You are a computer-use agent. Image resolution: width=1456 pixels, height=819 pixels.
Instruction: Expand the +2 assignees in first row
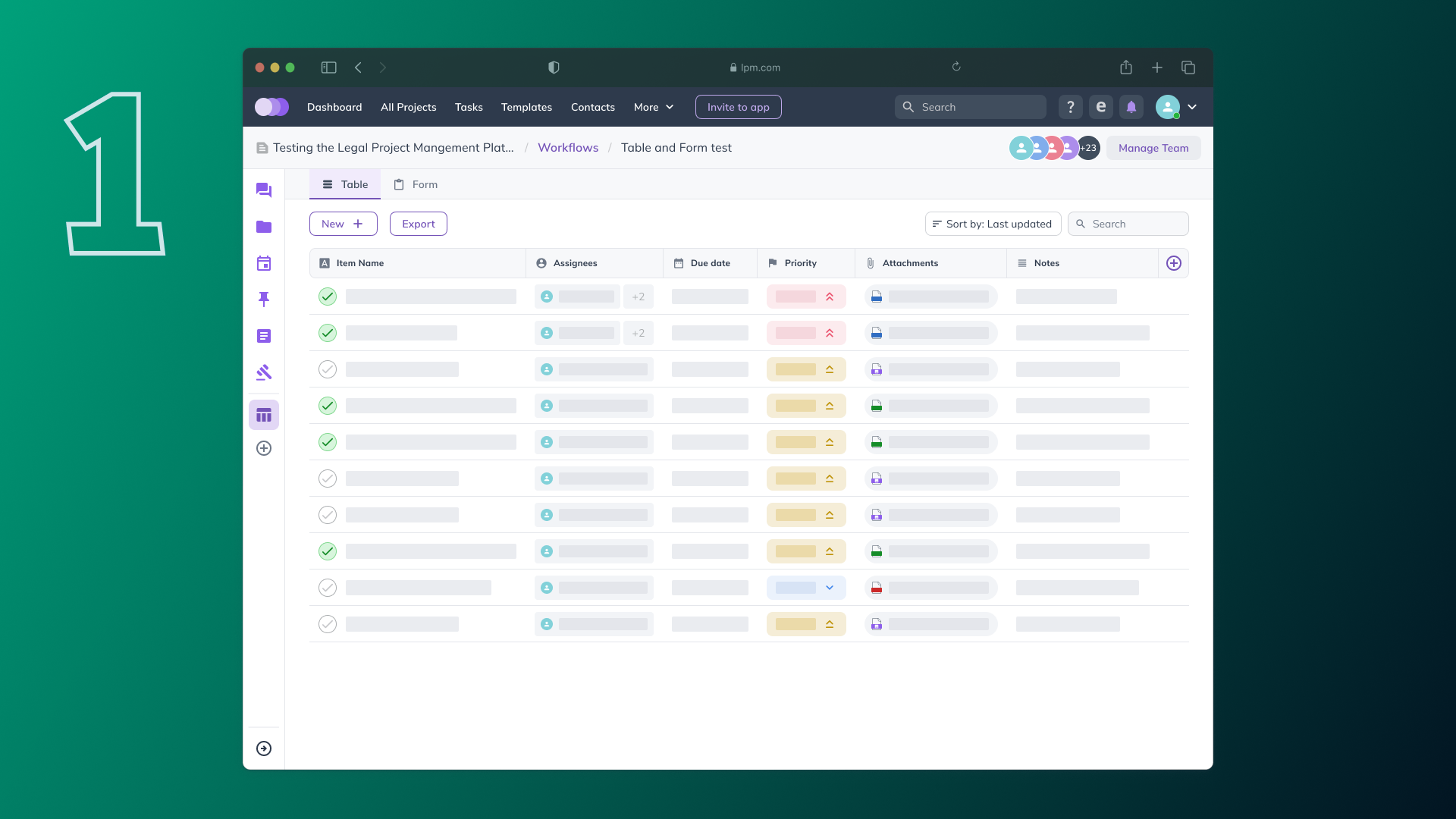coord(639,297)
